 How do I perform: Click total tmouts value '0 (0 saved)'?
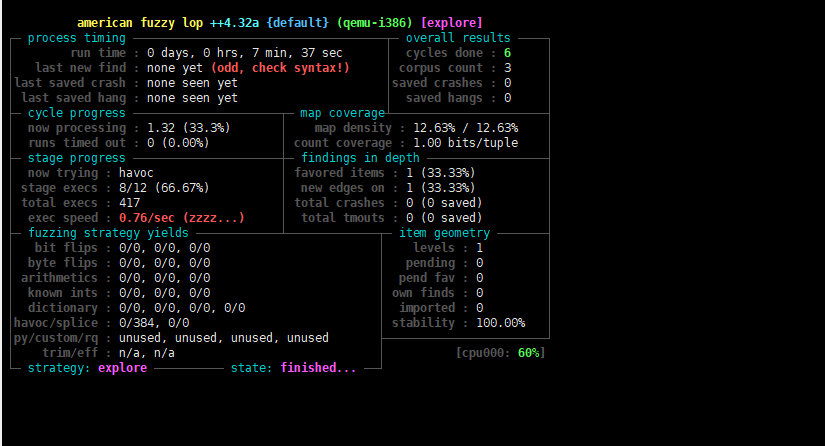pos(444,218)
